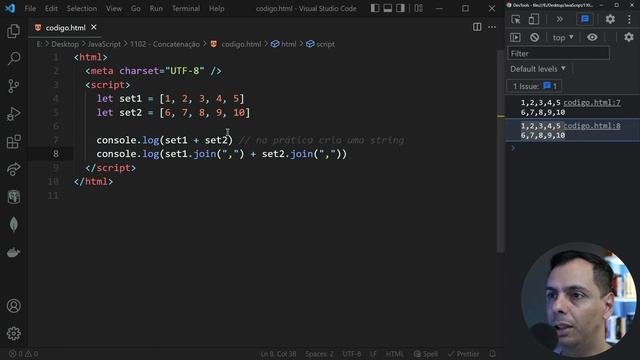This screenshot has width=640, height=360.
Task: Click 1102 - Concatenação breadcrumb
Action: pyautogui.click(x=165, y=44)
